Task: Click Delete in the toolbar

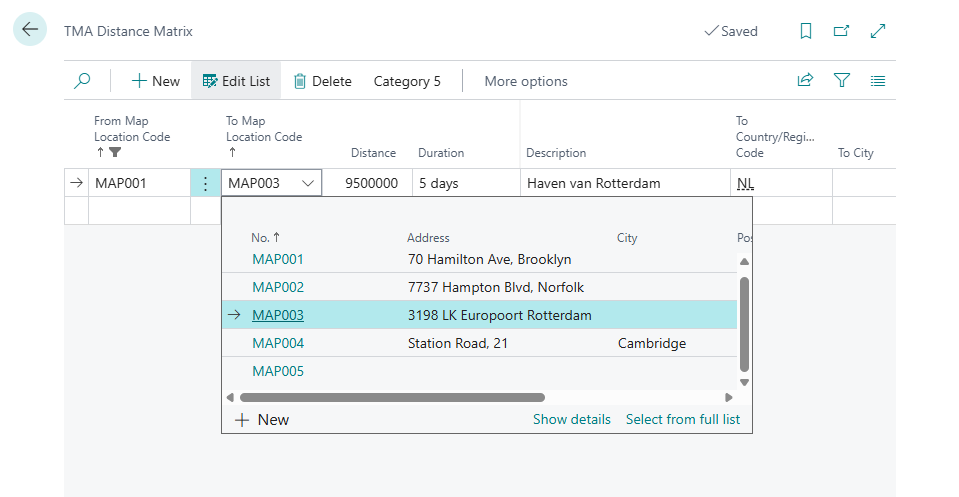Action: click(x=322, y=81)
